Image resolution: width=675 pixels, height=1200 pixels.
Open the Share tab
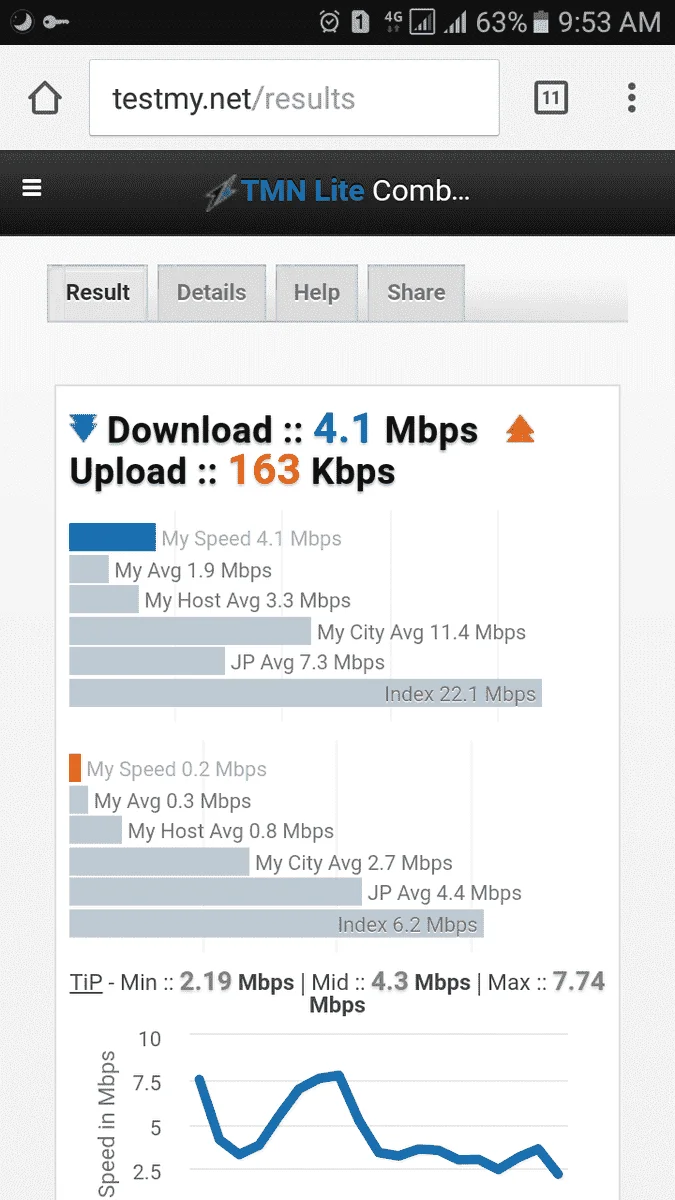416,293
